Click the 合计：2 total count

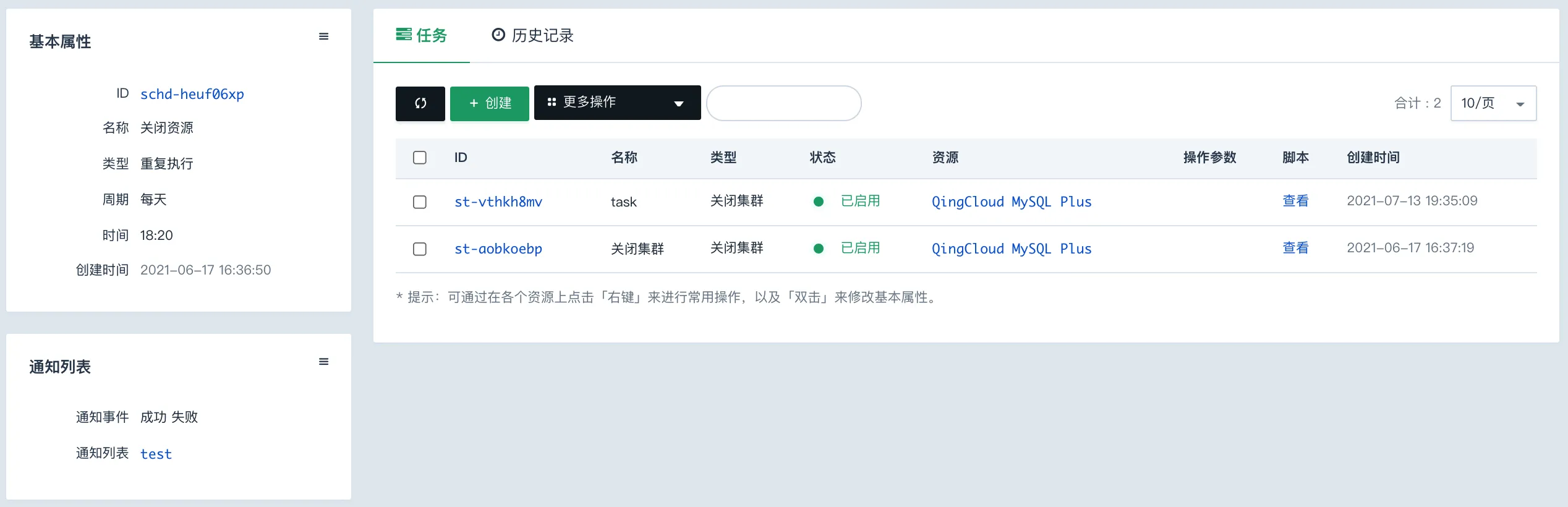coord(1417,103)
